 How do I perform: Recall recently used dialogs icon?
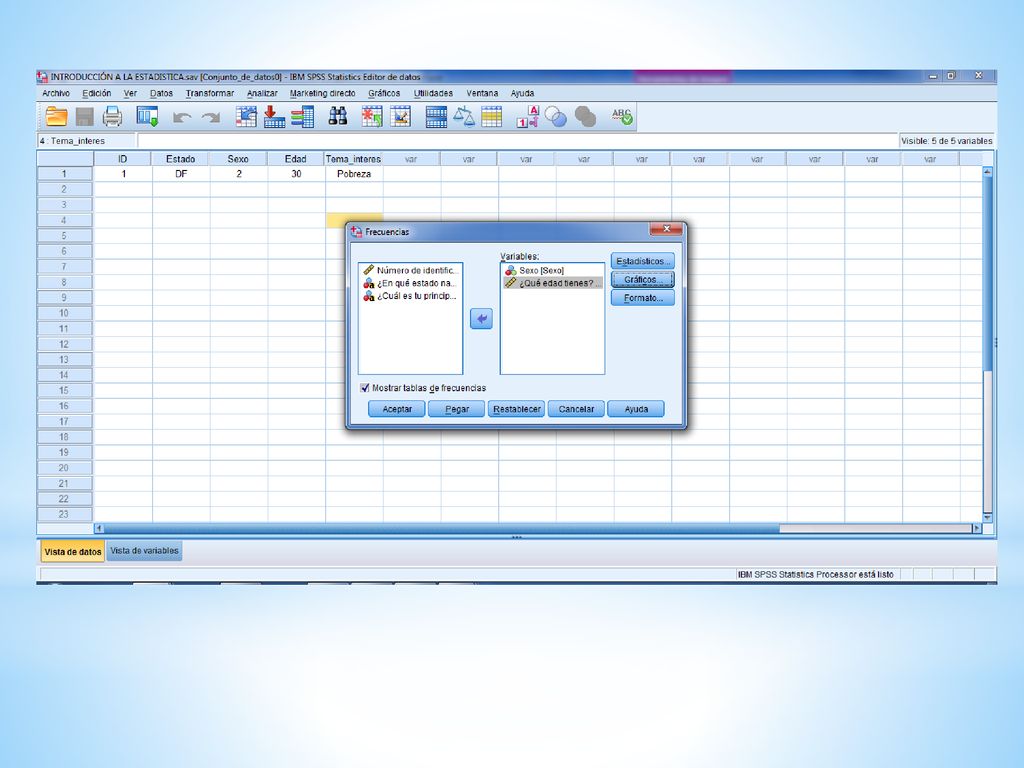147,117
